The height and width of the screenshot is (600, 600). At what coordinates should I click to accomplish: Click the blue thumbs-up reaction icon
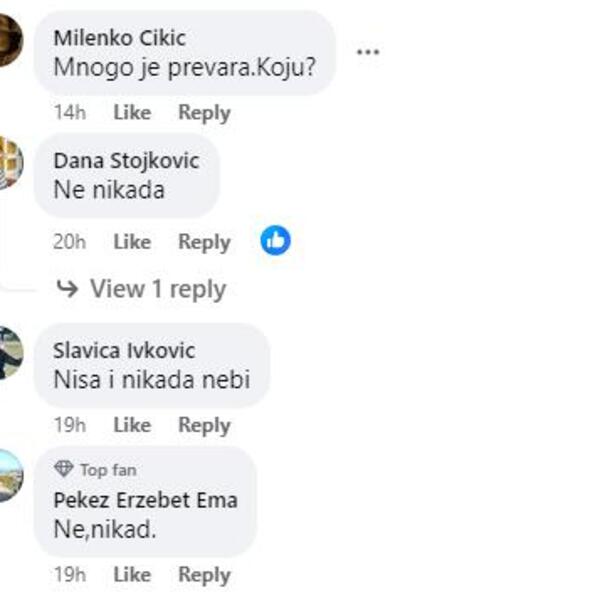pyautogui.click(x=275, y=240)
